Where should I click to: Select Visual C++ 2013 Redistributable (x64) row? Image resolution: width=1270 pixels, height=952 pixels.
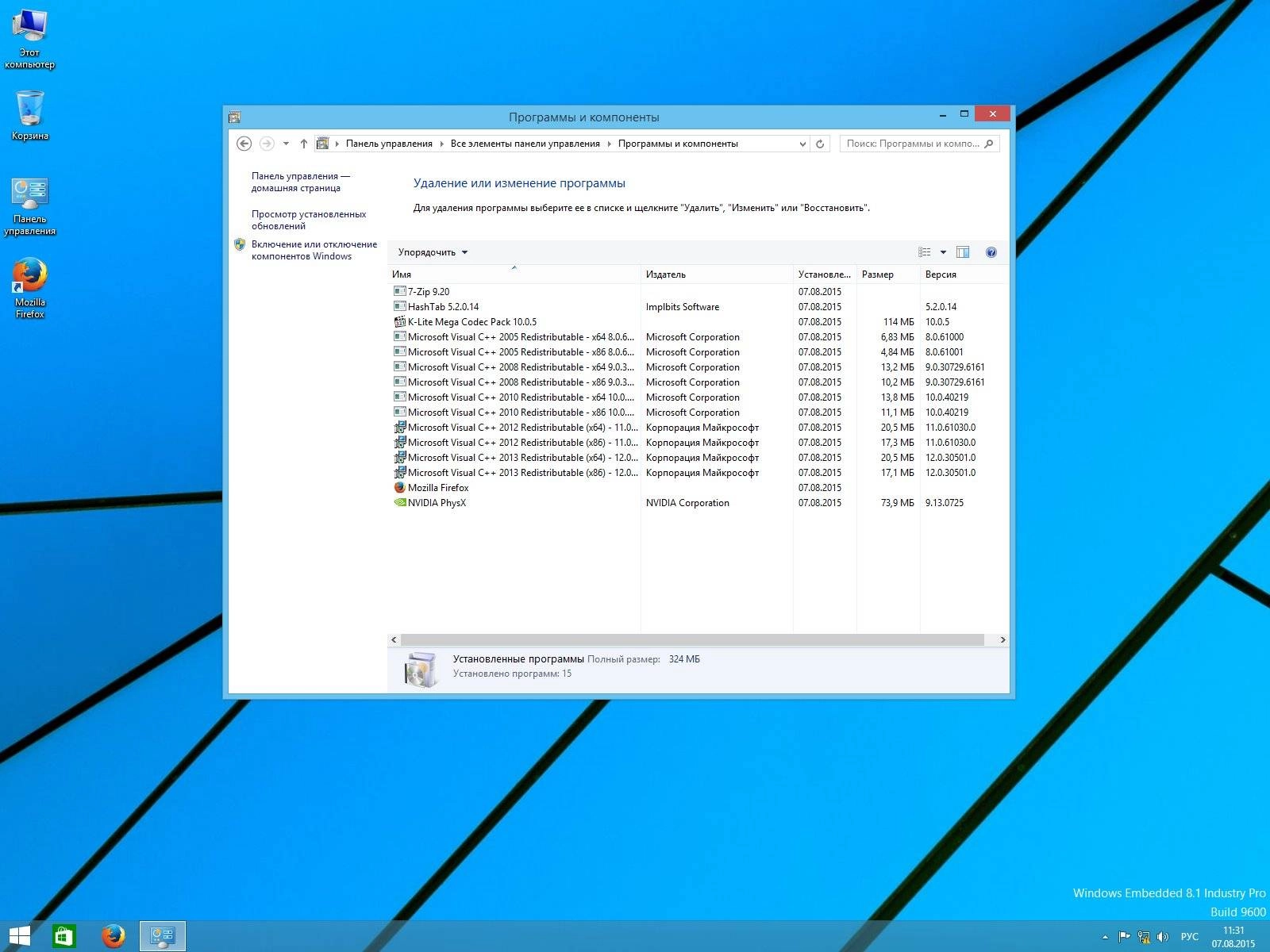[697, 457]
